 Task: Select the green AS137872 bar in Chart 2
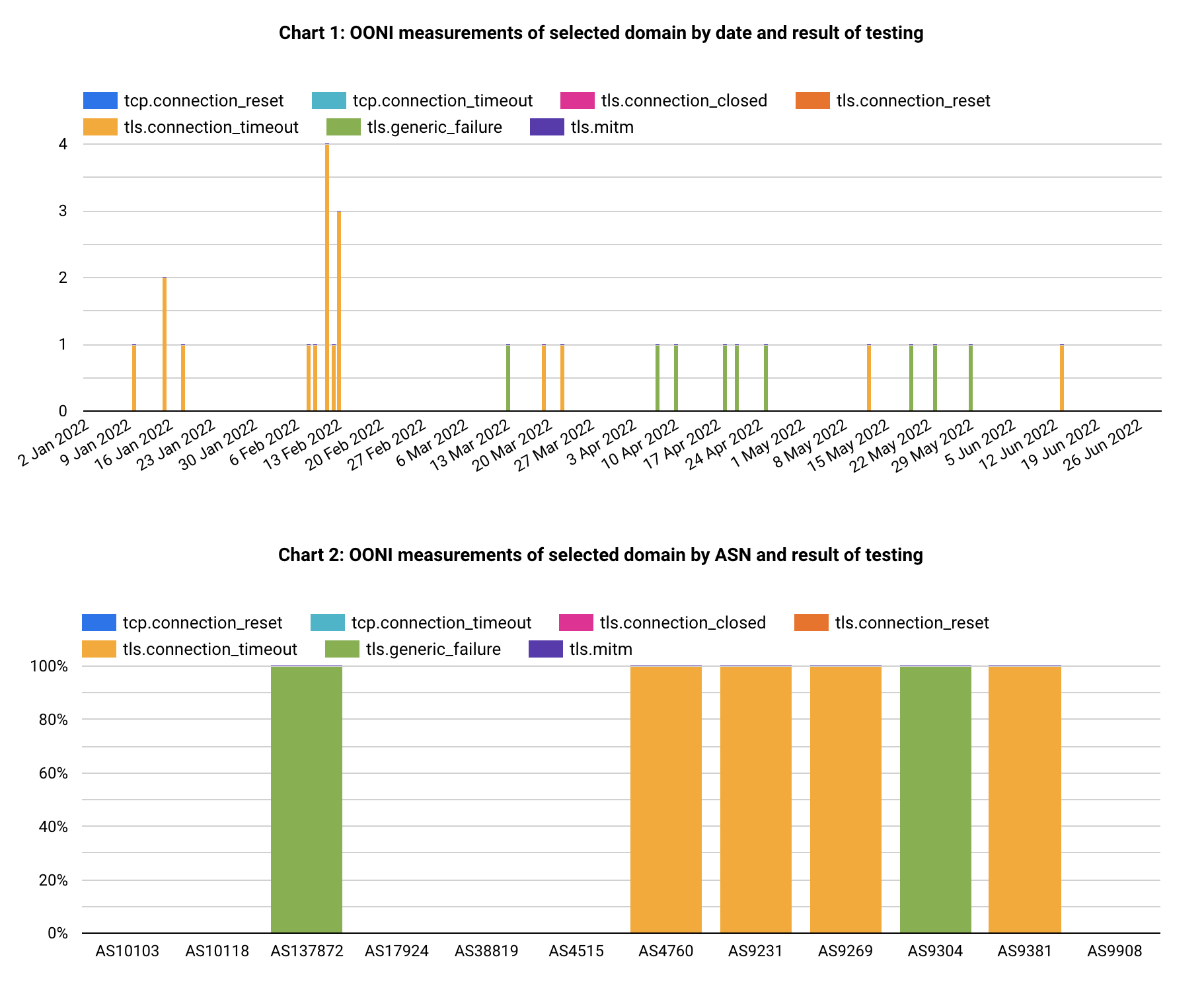click(x=307, y=800)
